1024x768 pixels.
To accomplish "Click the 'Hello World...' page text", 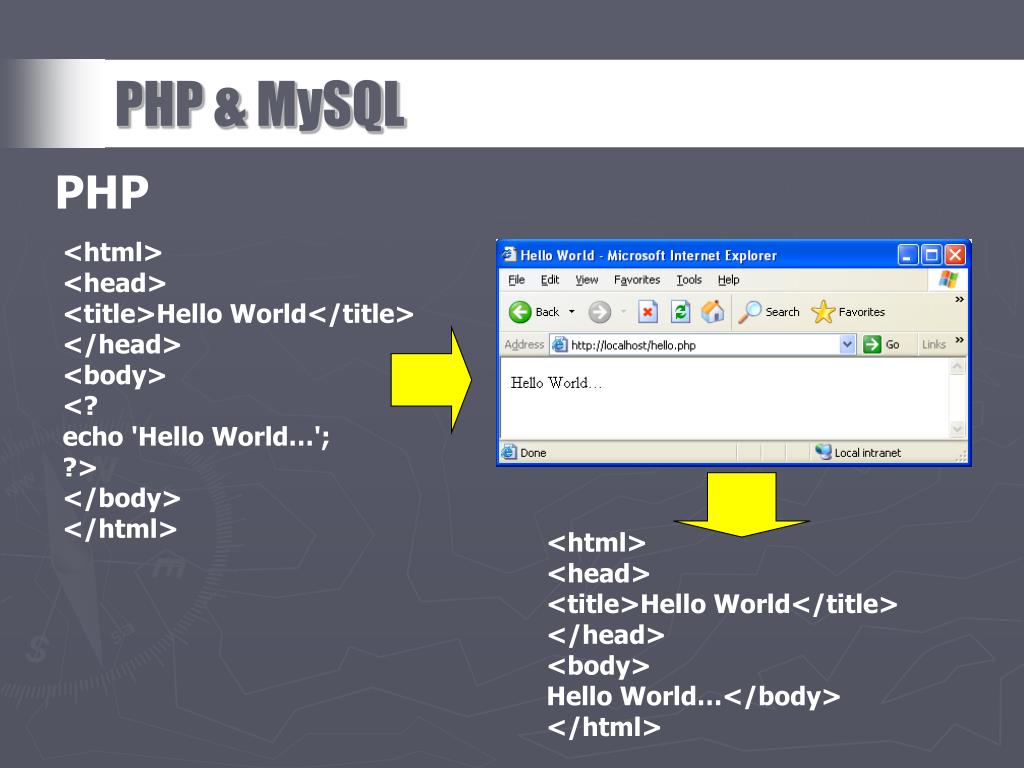I will (x=556, y=383).
